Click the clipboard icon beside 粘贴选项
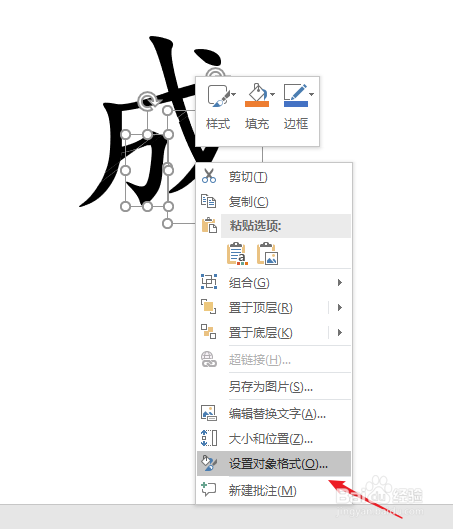 pos(209,225)
